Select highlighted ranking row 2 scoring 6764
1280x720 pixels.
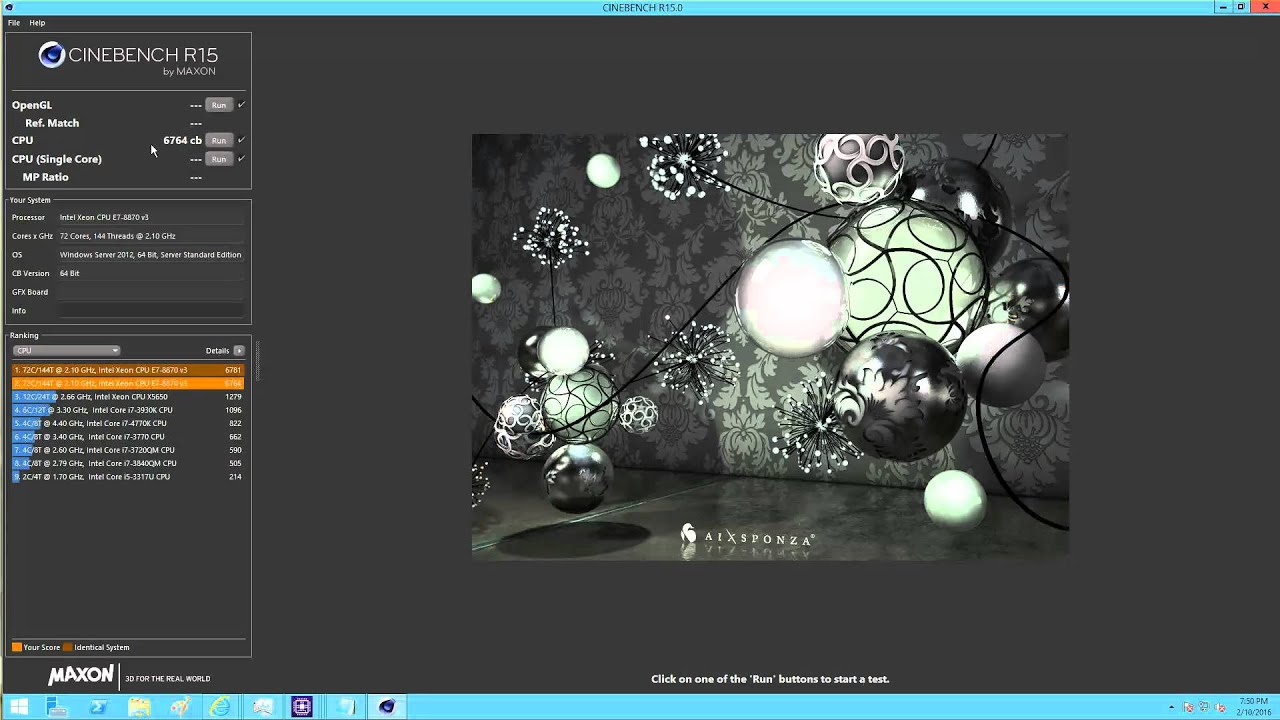[x=127, y=383]
